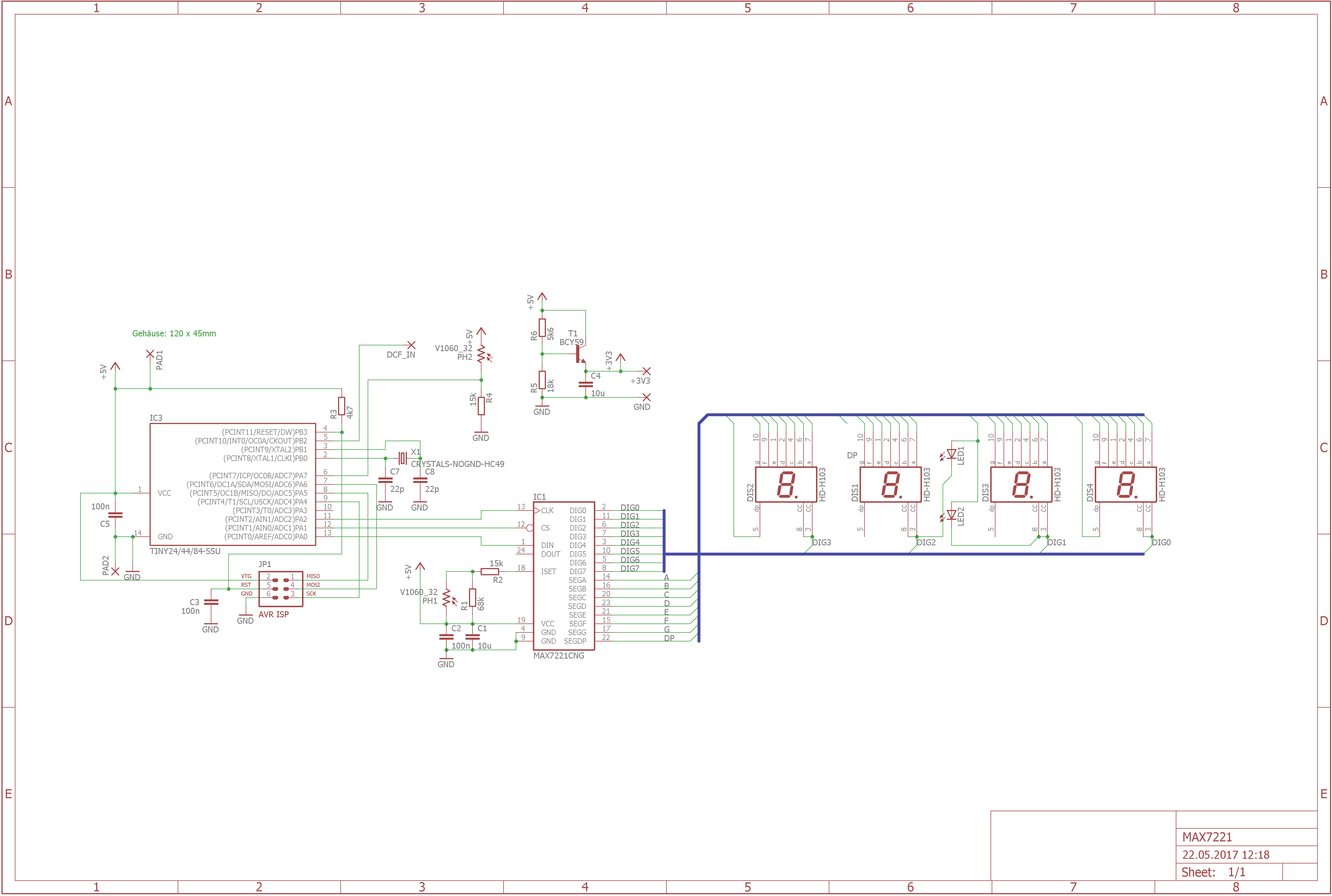This screenshot has height=896, width=1332.
Task: Select capacitor C7 22p
Action: click(385, 481)
